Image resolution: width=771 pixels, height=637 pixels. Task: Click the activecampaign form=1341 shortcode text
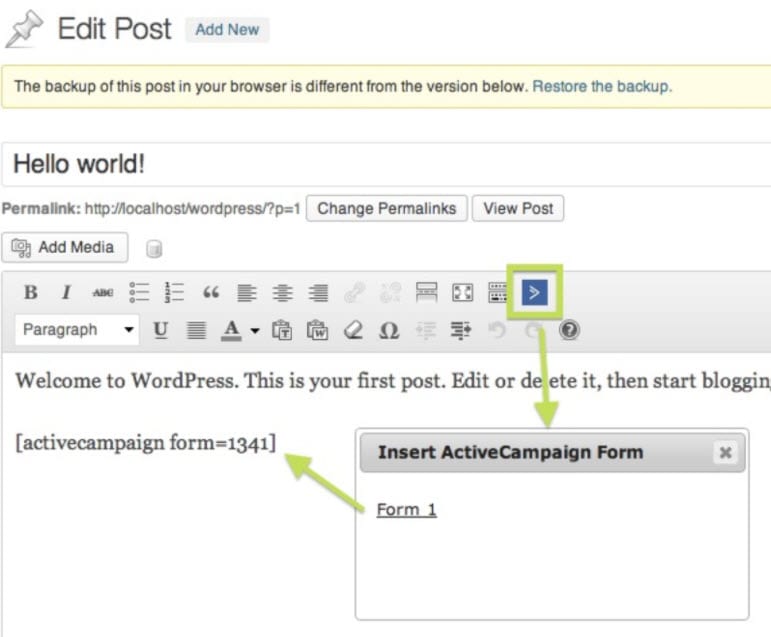pos(146,443)
